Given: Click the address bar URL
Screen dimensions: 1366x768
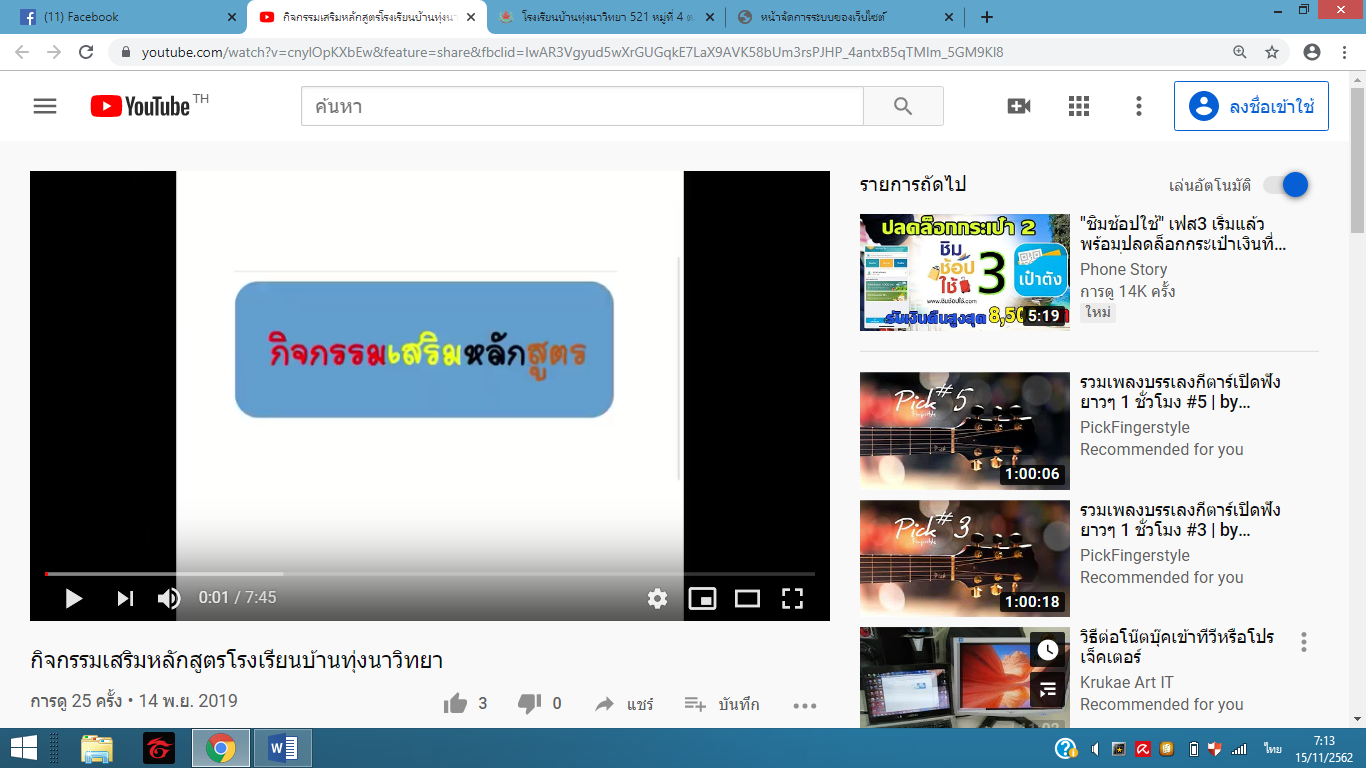Looking at the screenshot, I should point(572,52).
